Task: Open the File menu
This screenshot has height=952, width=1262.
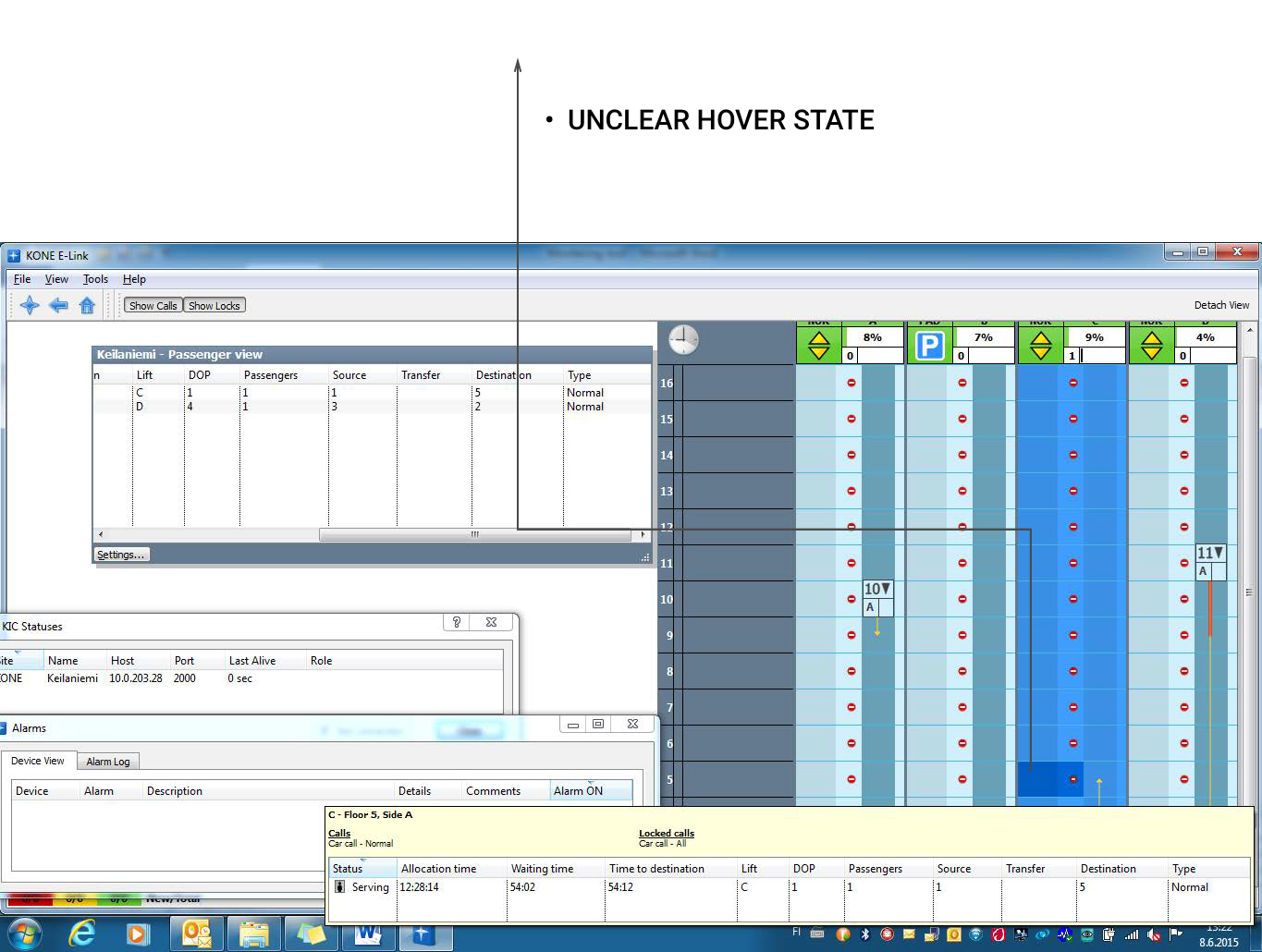Action: [x=22, y=279]
